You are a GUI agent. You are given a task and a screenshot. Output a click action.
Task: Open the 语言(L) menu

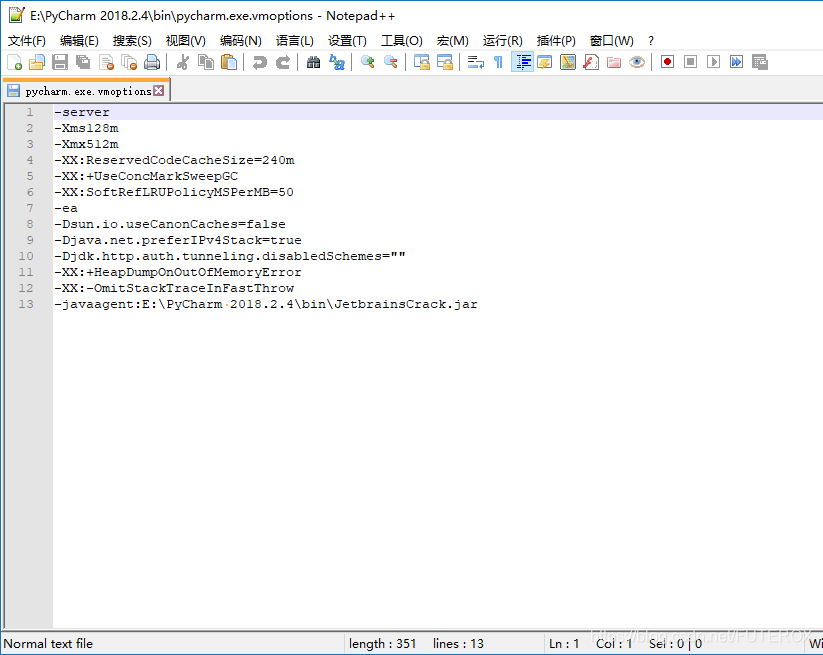coord(294,41)
